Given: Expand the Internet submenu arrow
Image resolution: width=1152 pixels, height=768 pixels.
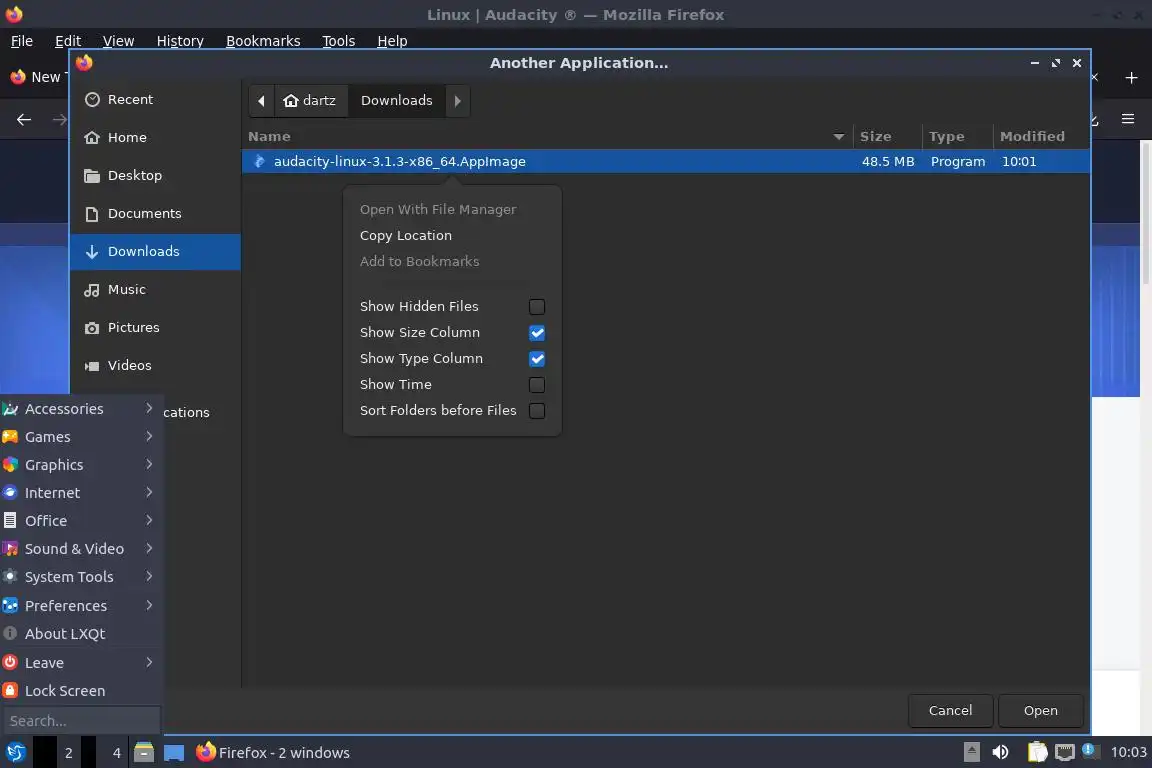Looking at the screenshot, I should (x=149, y=492).
